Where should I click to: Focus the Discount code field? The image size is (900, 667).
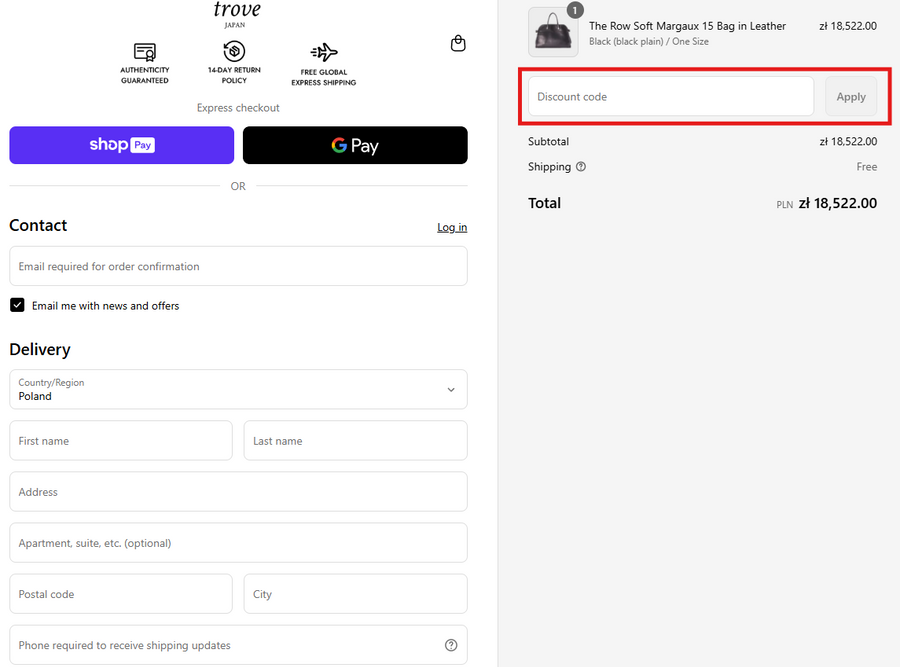click(x=670, y=97)
